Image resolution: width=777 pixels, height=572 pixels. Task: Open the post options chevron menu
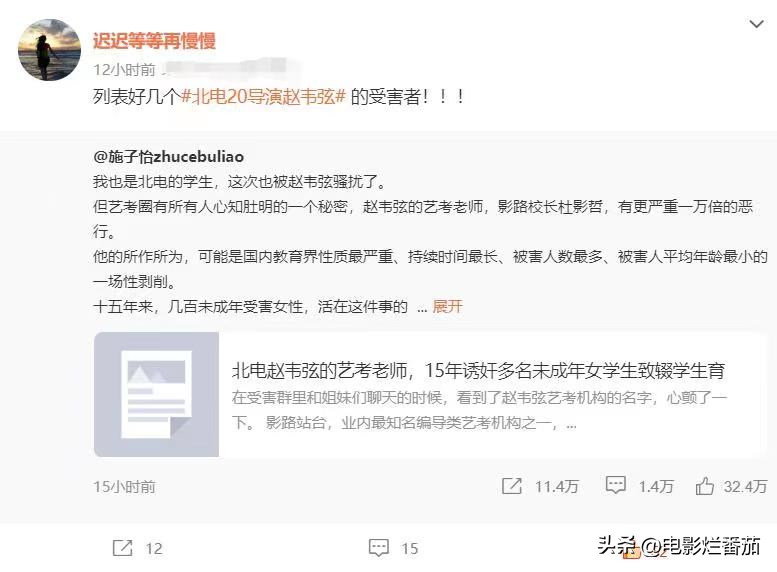point(756,24)
